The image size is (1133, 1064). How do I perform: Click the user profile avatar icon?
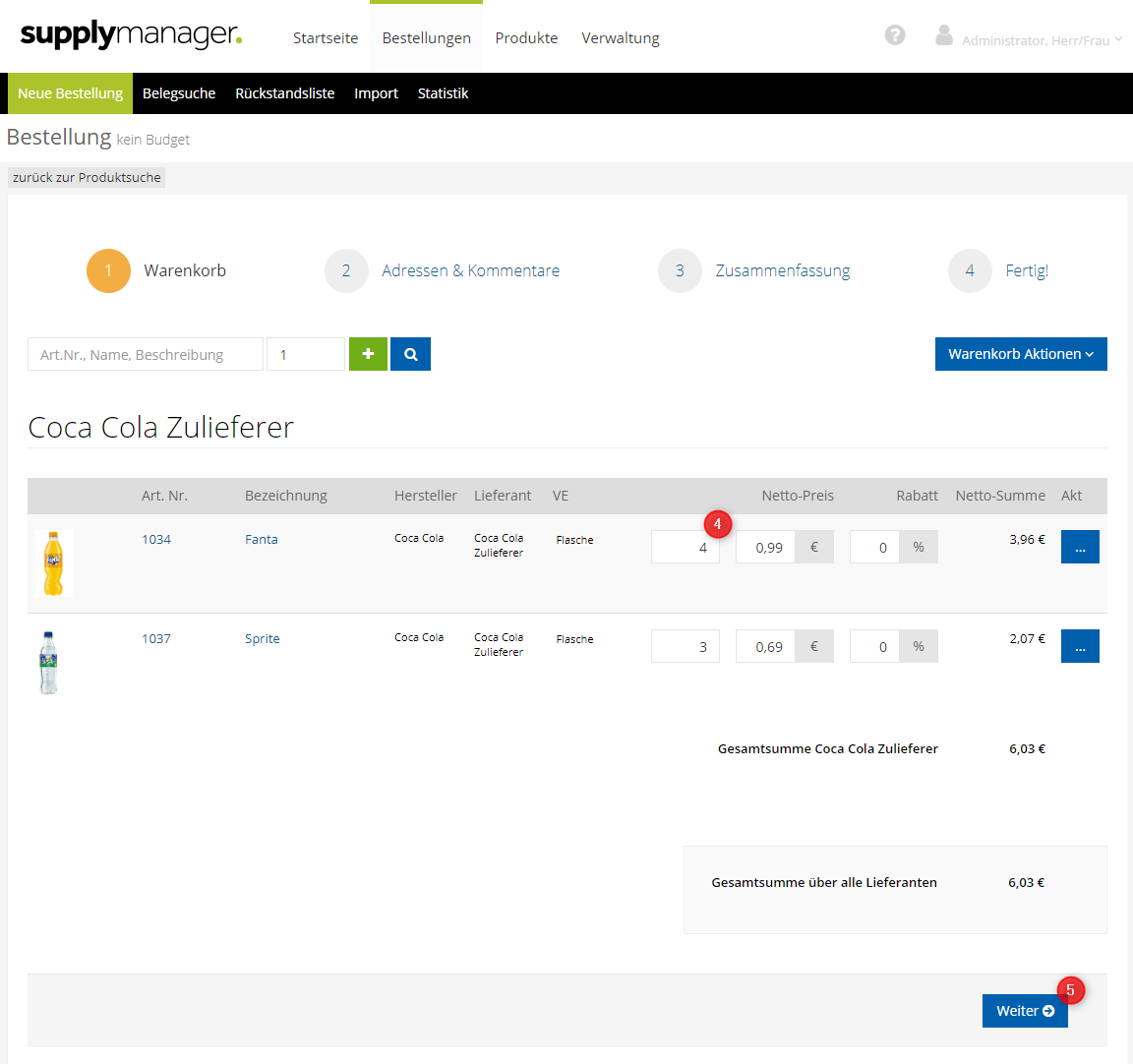point(944,36)
